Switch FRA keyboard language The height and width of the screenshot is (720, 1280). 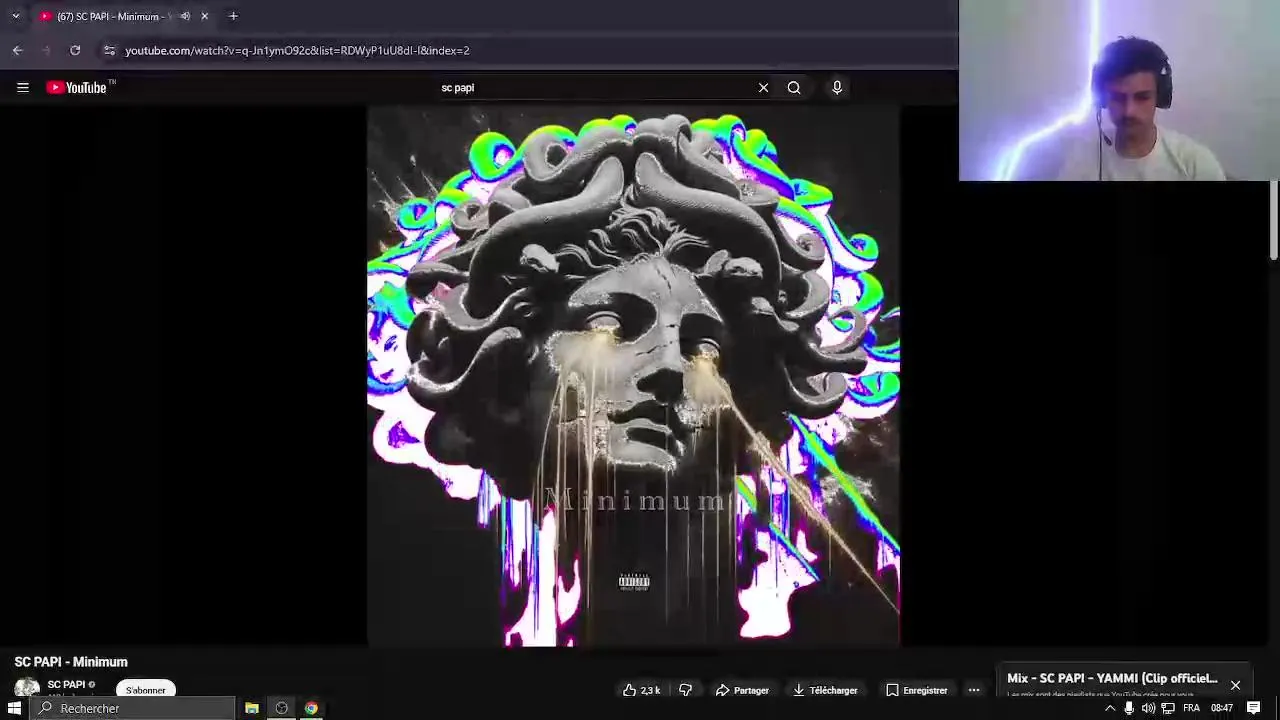tap(1191, 708)
